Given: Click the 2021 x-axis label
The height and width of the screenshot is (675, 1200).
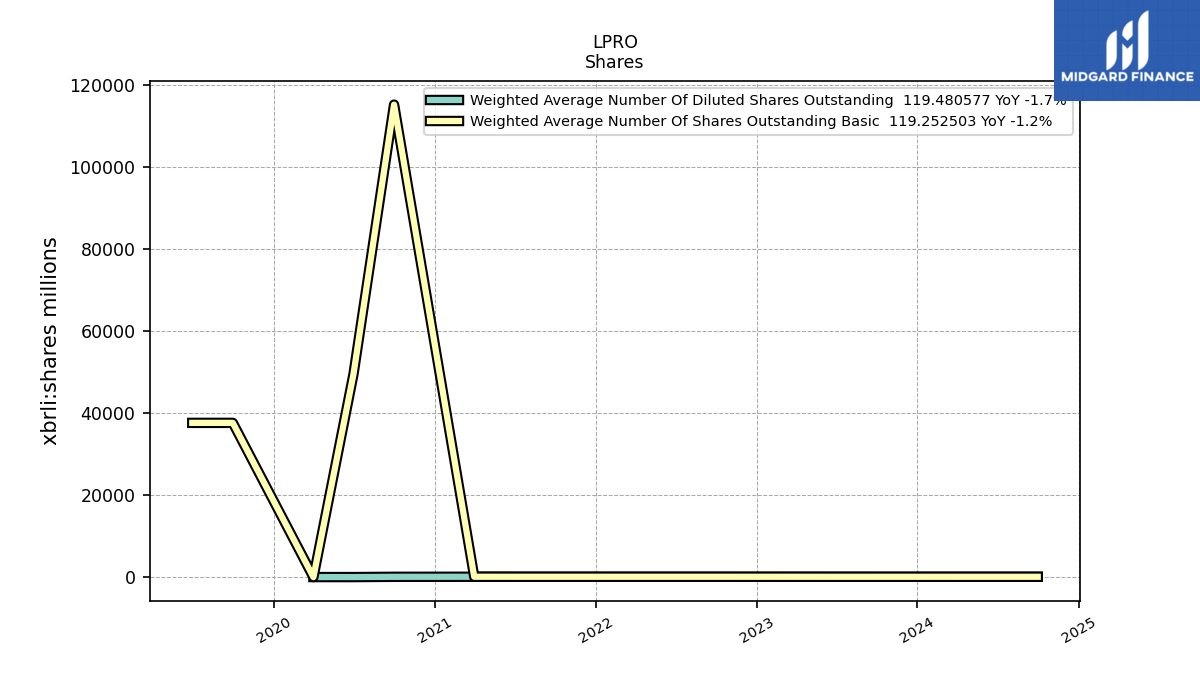Looking at the screenshot, I should 434,630.
